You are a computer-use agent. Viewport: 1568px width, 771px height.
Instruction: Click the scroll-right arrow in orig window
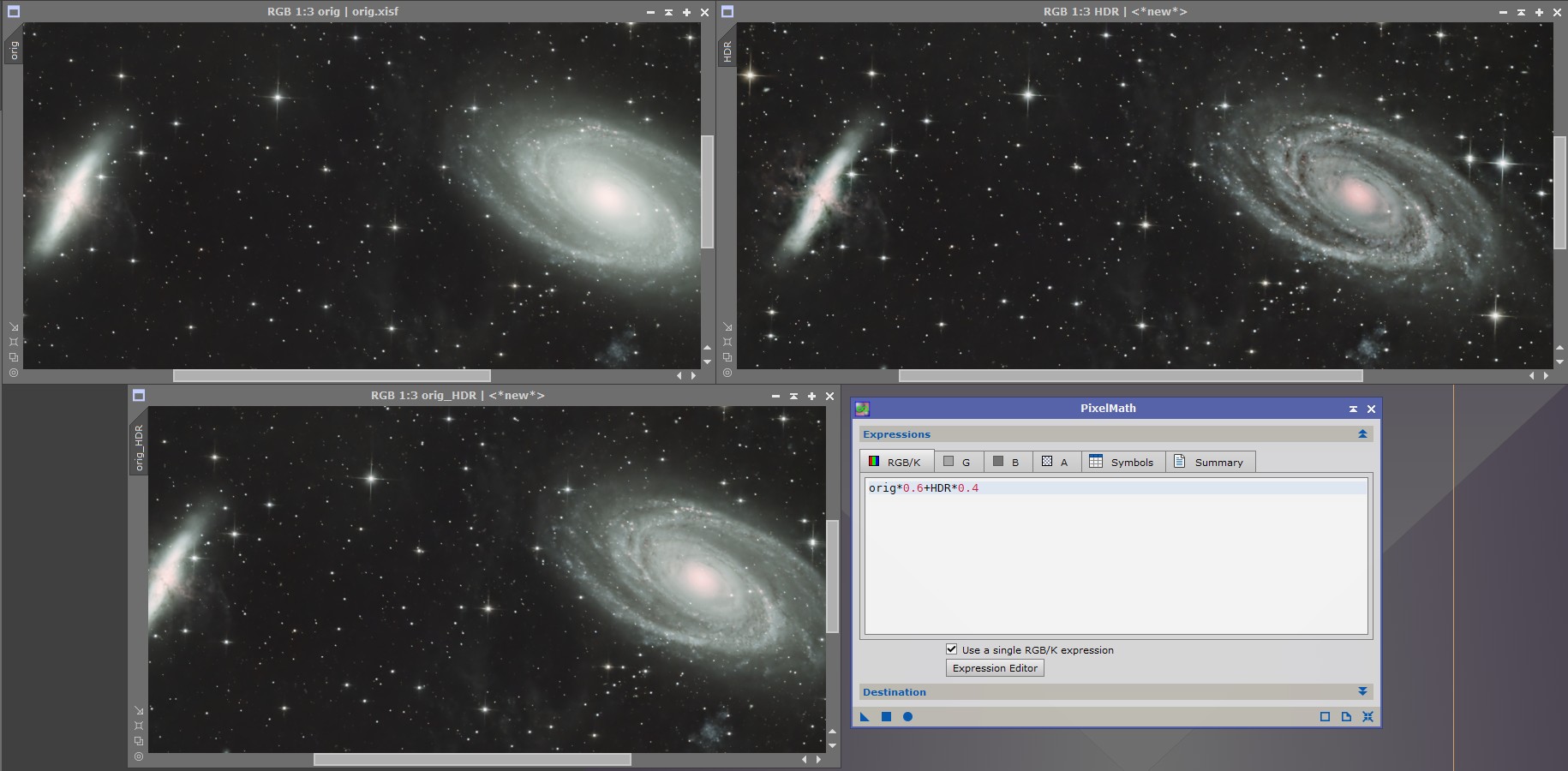pyautogui.click(x=693, y=375)
